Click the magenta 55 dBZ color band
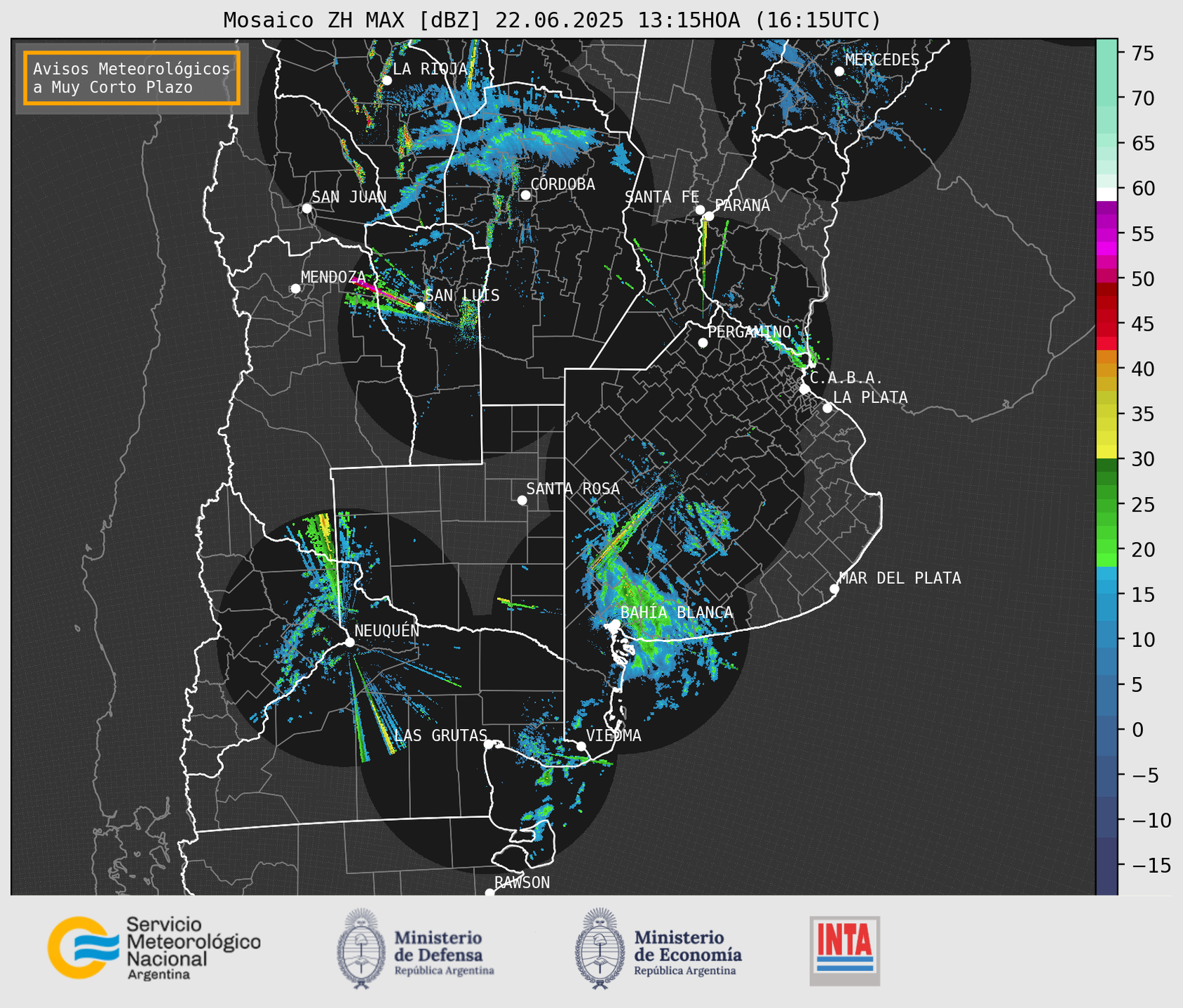 pos(1107,233)
